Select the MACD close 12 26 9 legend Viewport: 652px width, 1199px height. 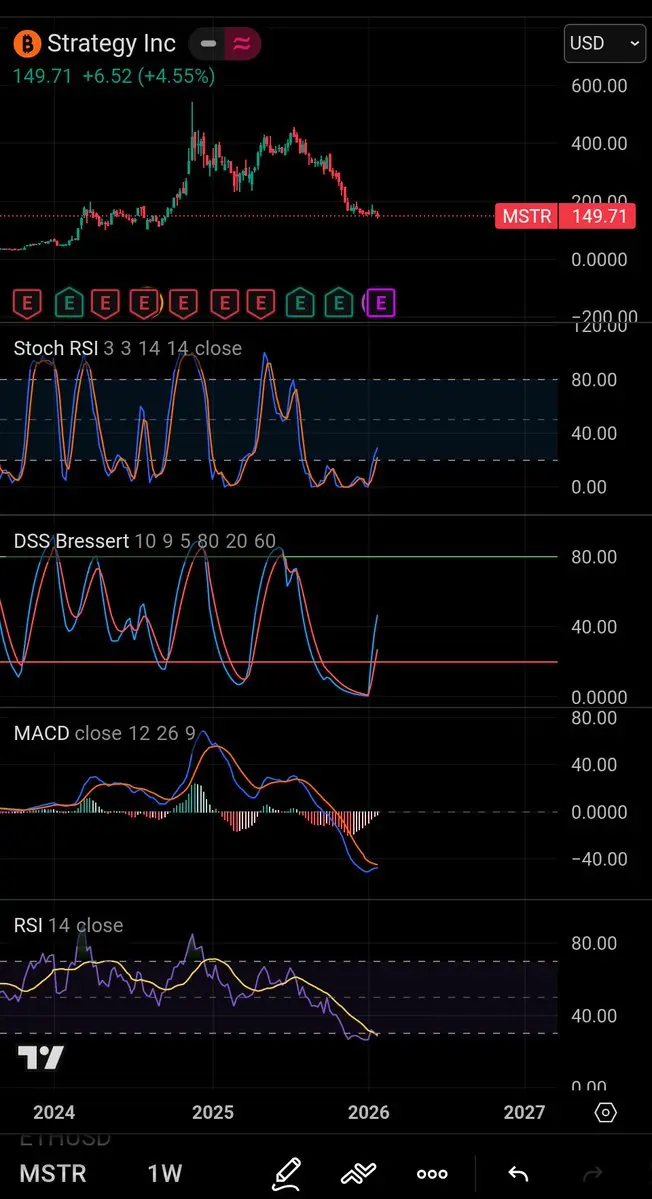coord(105,733)
